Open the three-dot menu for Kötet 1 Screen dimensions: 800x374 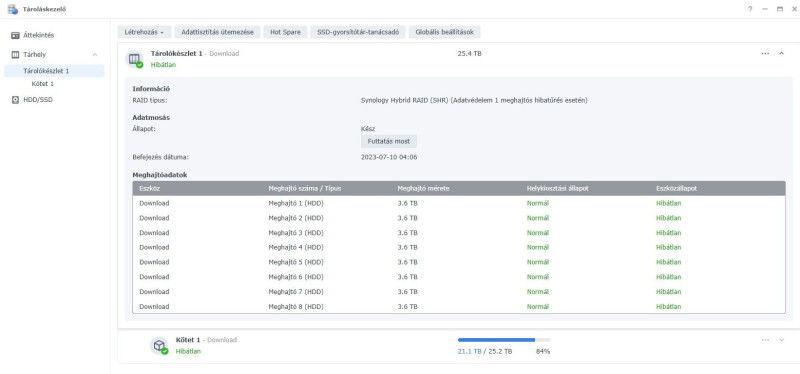(765, 340)
